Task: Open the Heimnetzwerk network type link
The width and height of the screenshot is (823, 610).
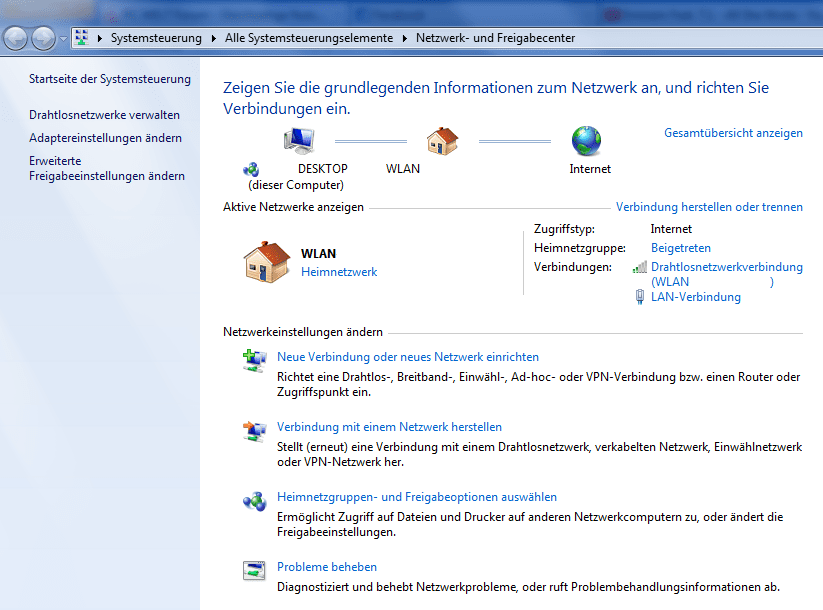Action: [x=339, y=272]
